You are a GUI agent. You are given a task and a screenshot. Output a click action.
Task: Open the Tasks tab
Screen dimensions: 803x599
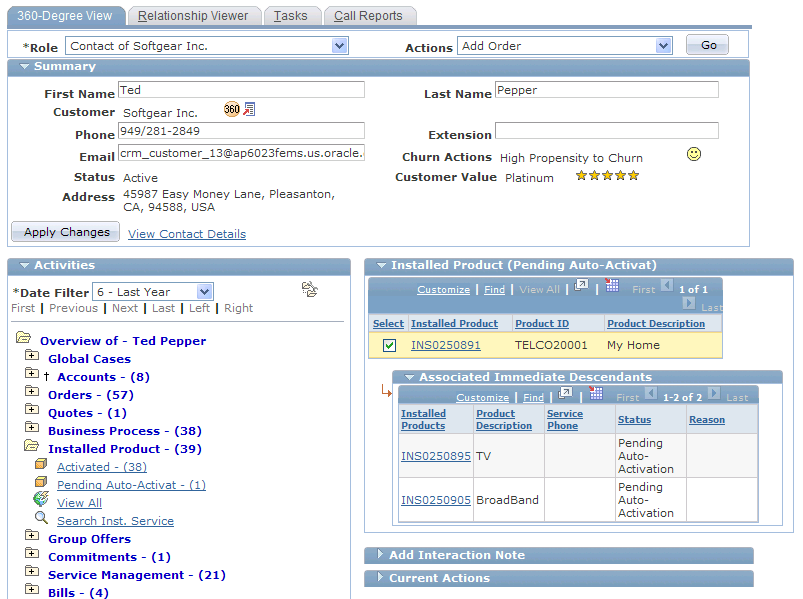coord(291,16)
